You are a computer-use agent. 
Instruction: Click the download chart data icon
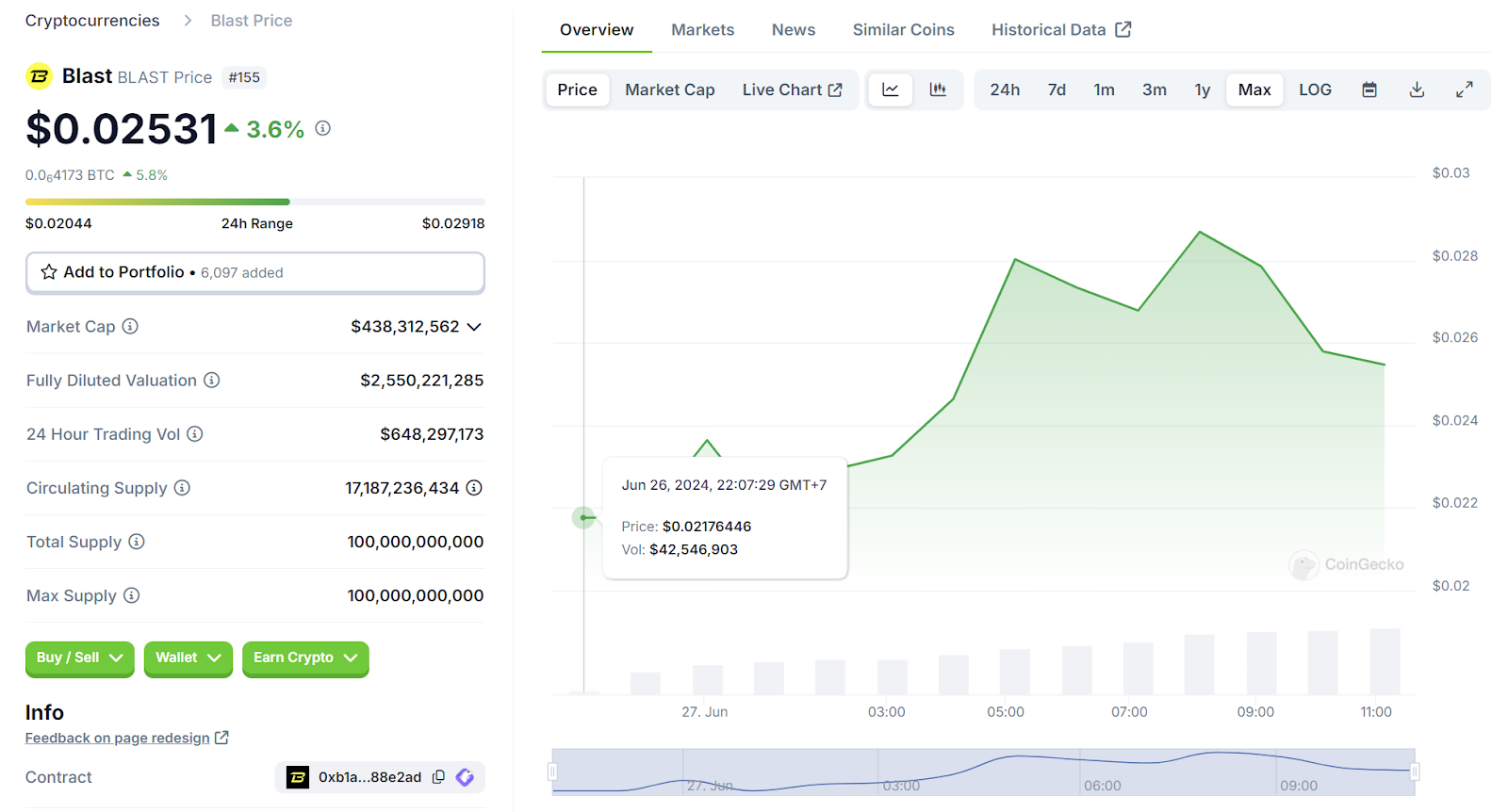pyautogui.click(x=1417, y=89)
